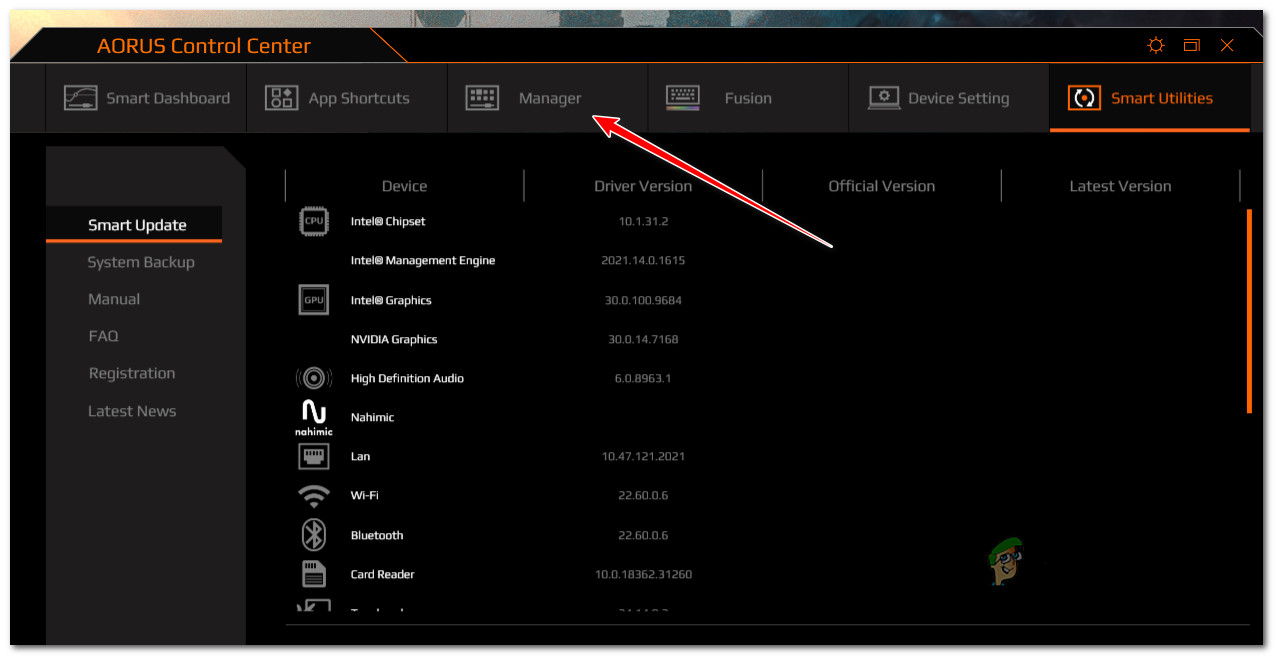1274x656 pixels.
Task: Select the Wi-Fi device name
Action: point(364,495)
